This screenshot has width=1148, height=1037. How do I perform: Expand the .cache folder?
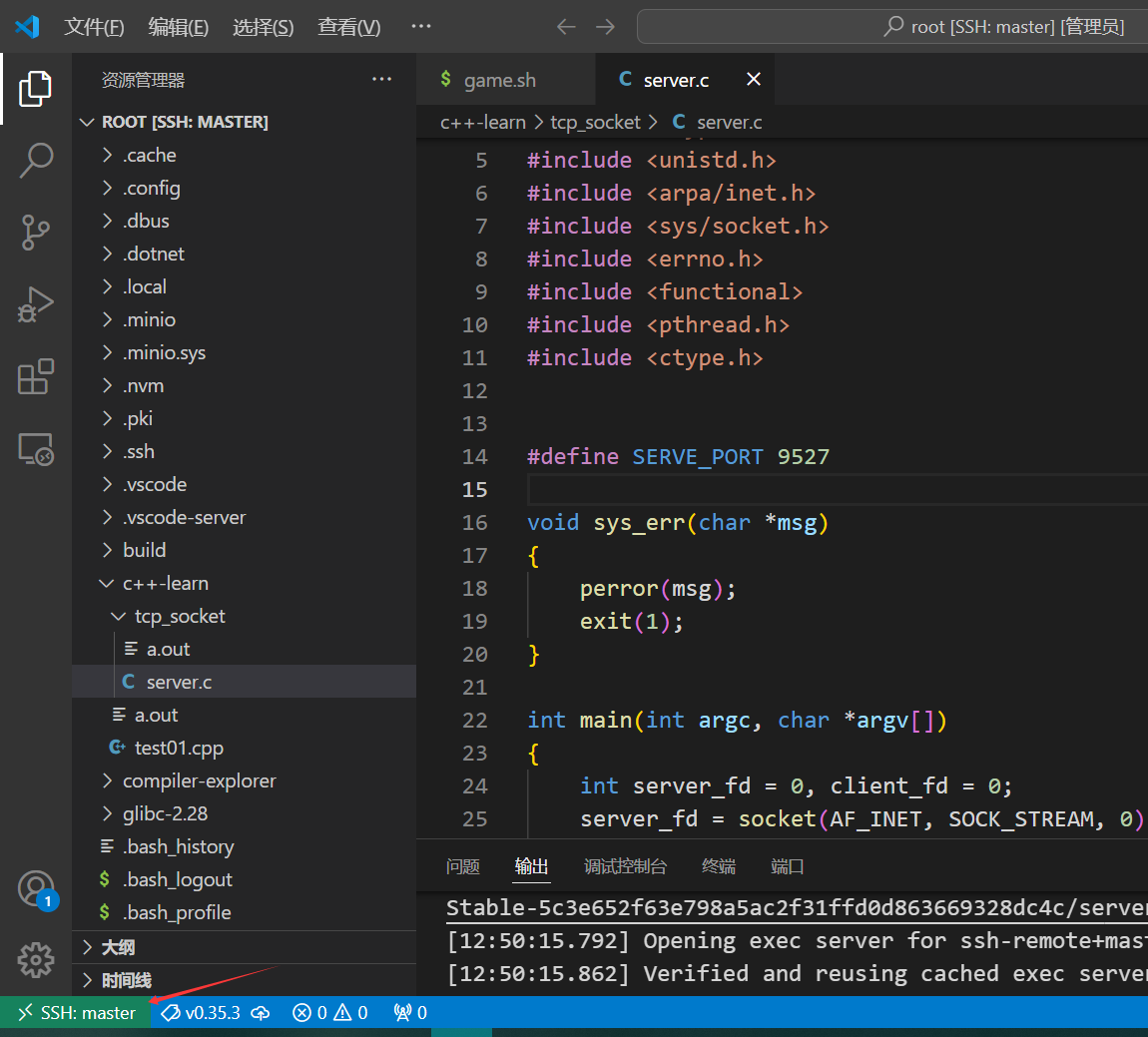pos(244,155)
